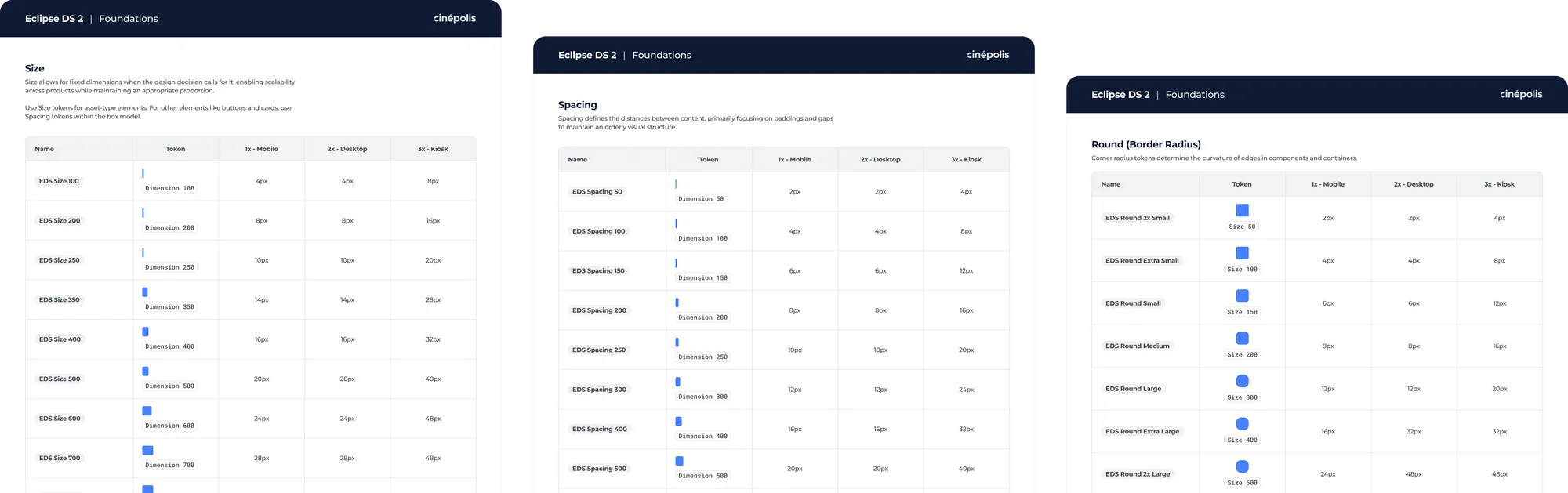Select the EDS Size 250 name chip
The height and width of the screenshot is (493, 1568).
coord(60,260)
